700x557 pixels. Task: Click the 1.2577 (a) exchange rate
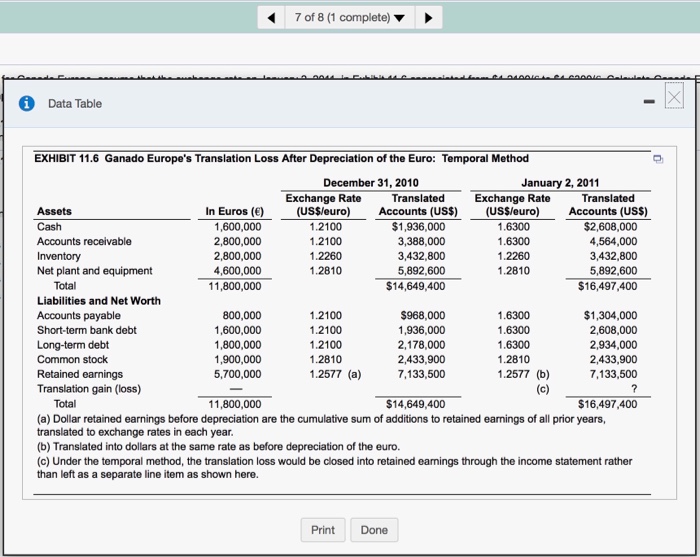335,374
